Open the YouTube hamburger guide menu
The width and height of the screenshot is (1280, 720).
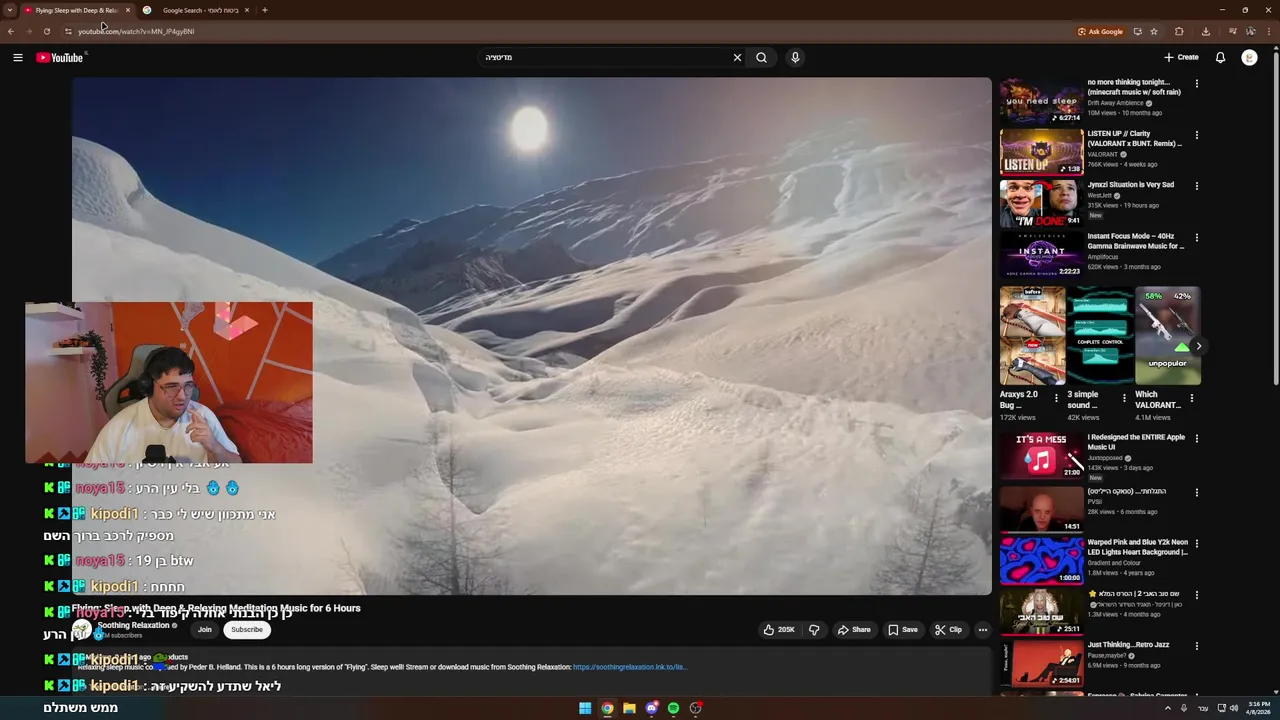point(18,58)
